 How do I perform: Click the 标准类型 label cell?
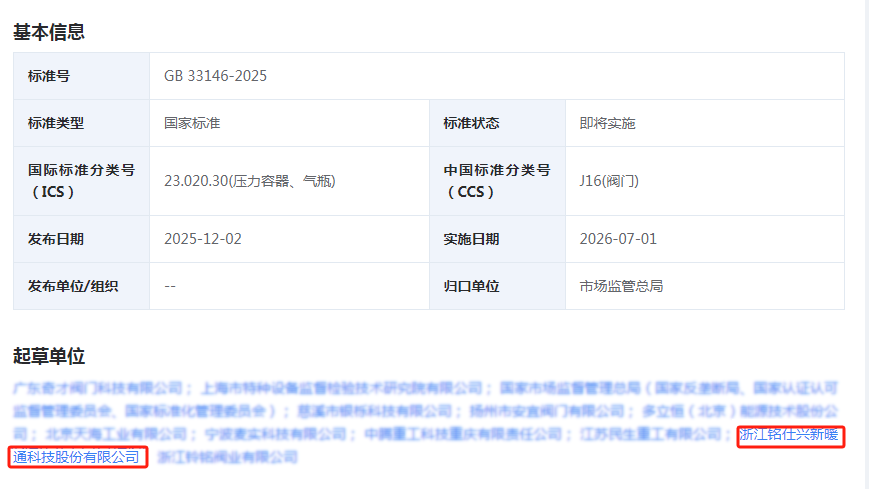coord(81,123)
